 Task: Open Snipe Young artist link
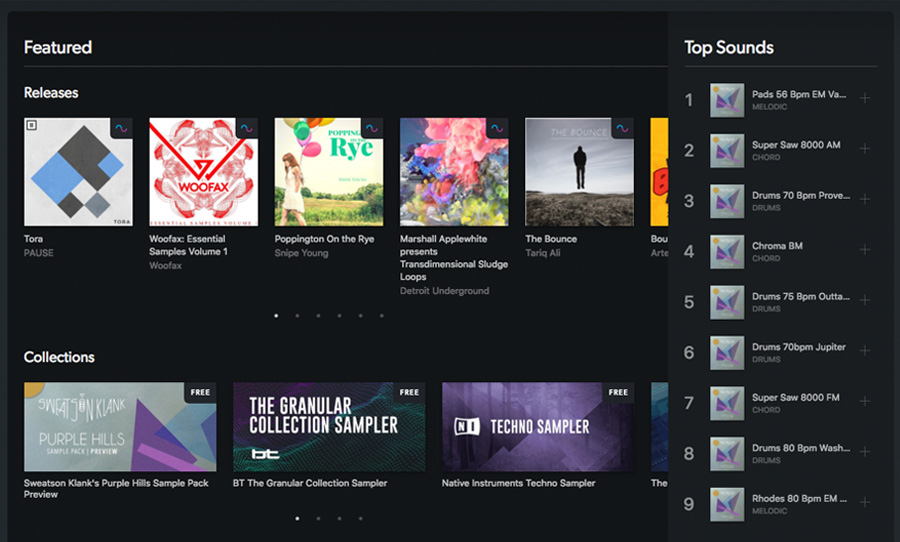coord(301,253)
